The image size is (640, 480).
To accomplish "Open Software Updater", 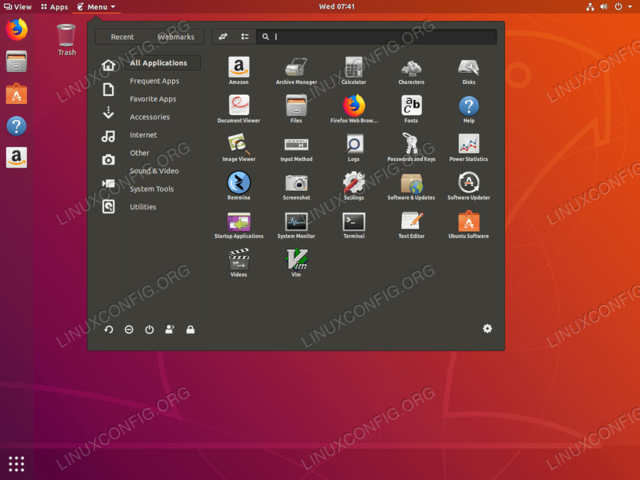I will click(x=469, y=186).
